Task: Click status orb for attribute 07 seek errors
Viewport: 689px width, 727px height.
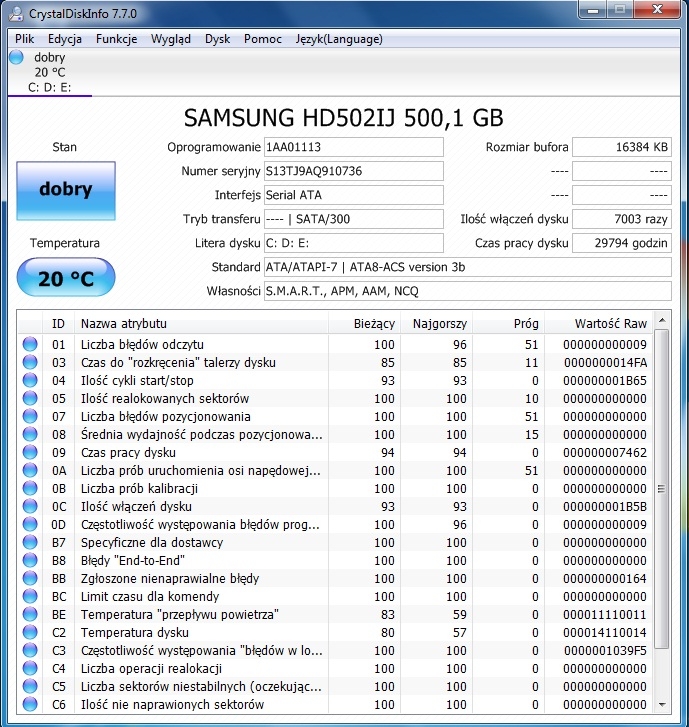Action: pos(30,416)
